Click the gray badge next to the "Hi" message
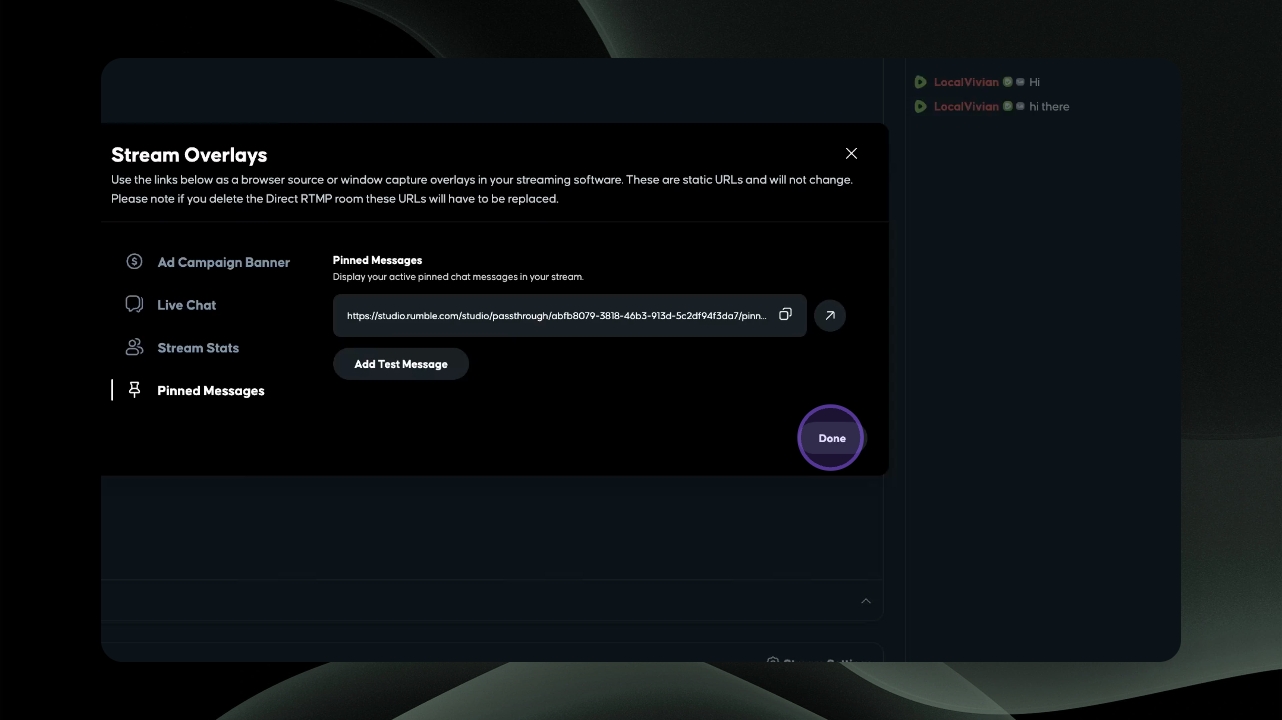This screenshot has height=720, width=1282. (x=1020, y=82)
